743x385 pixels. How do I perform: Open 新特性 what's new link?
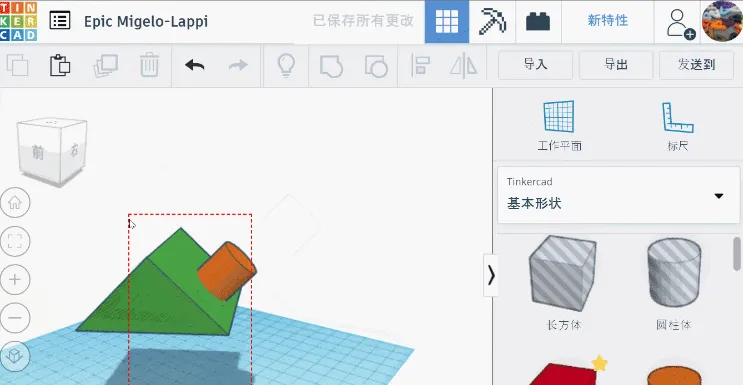pyautogui.click(x=607, y=20)
